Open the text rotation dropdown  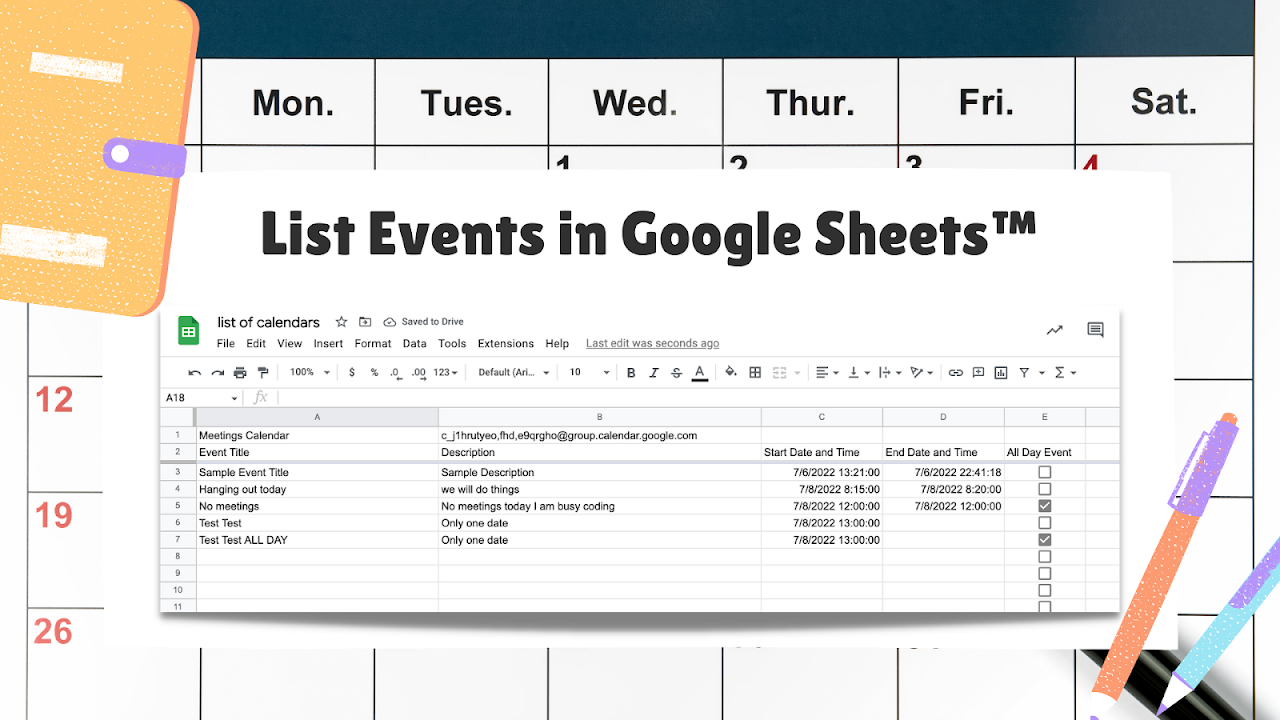coord(922,373)
